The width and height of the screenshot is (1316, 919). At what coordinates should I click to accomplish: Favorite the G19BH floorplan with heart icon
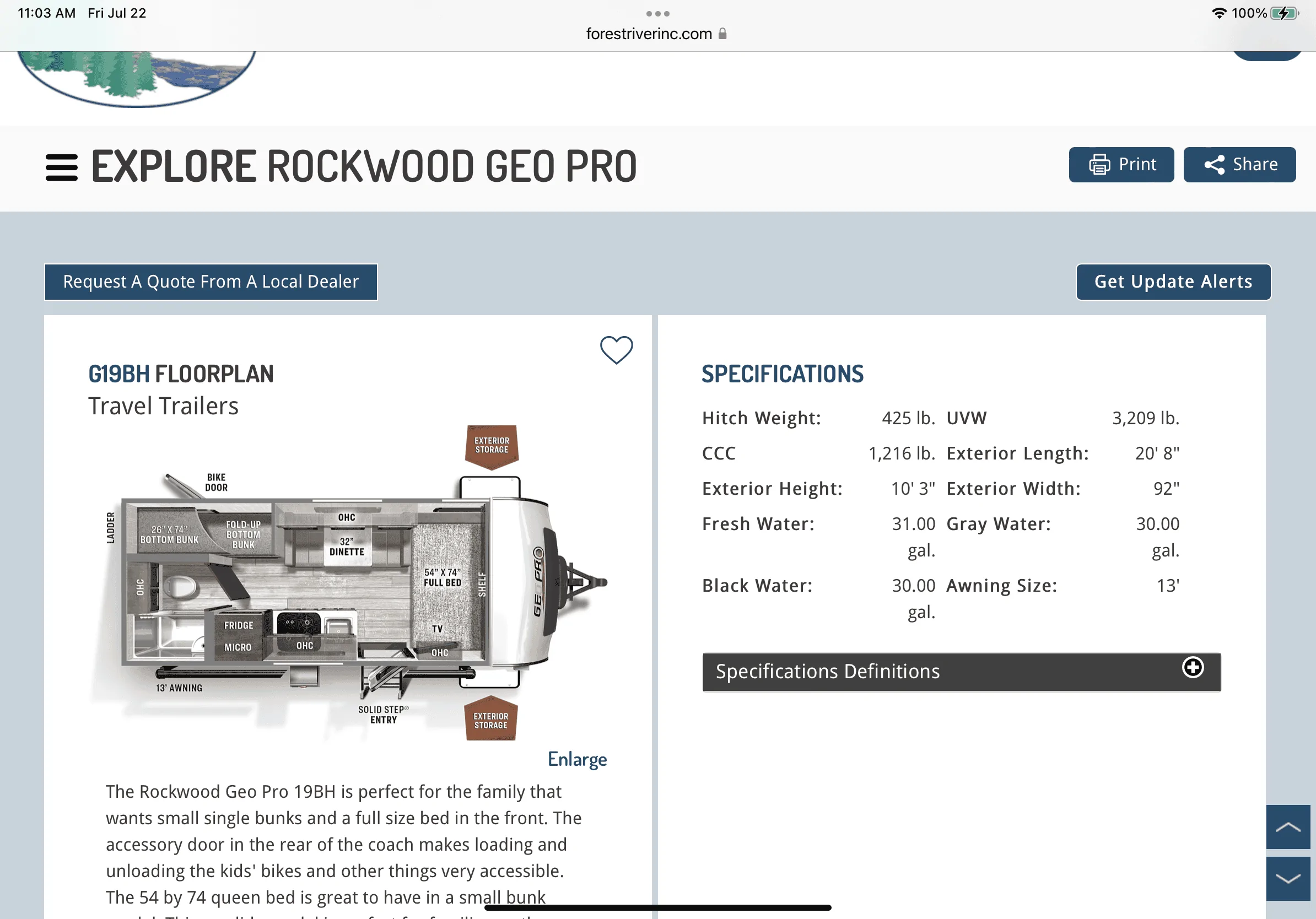[x=616, y=349]
